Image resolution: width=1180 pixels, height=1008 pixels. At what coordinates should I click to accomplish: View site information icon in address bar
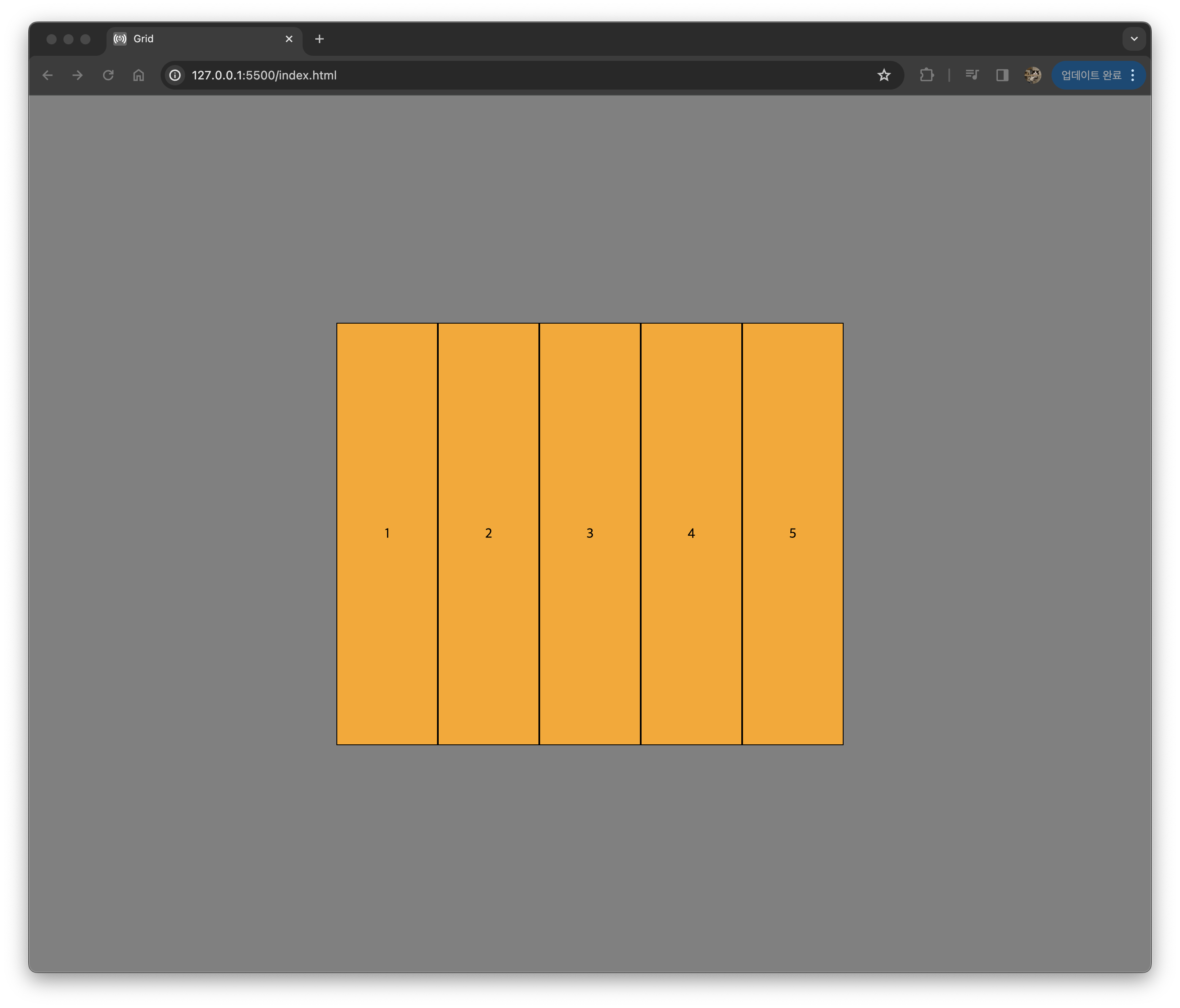coord(175,75)
